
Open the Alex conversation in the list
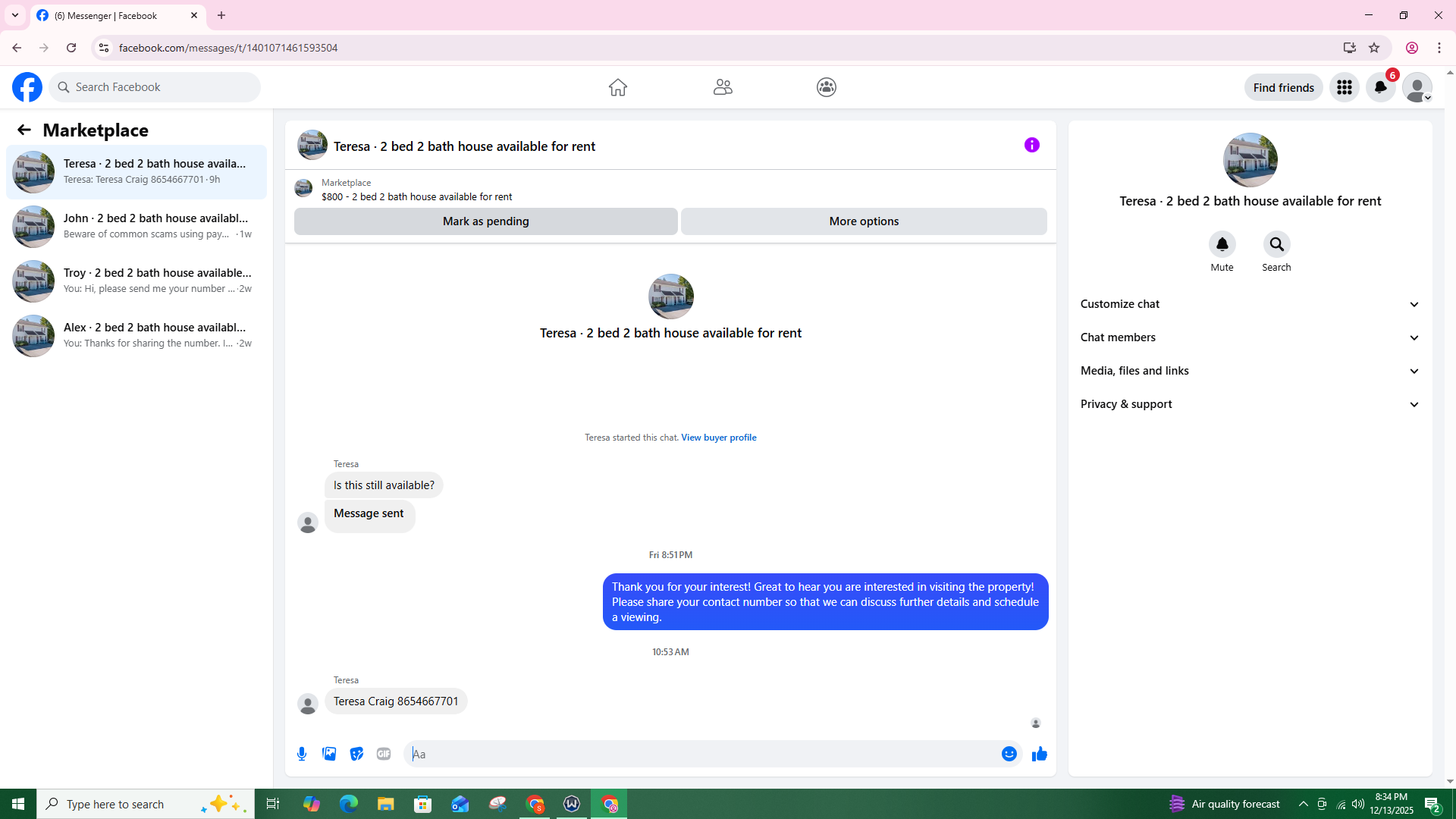click(136, 336)
